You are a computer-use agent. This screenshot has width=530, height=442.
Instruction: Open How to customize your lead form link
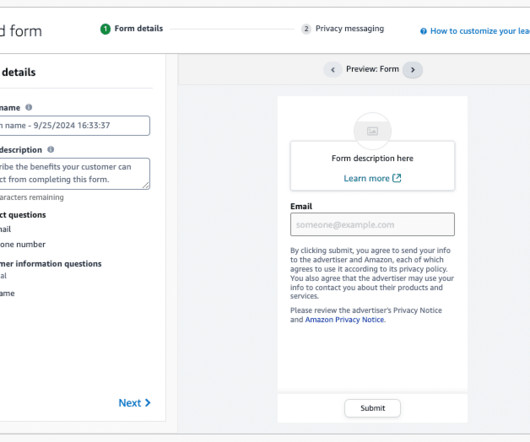coord(480,31)
